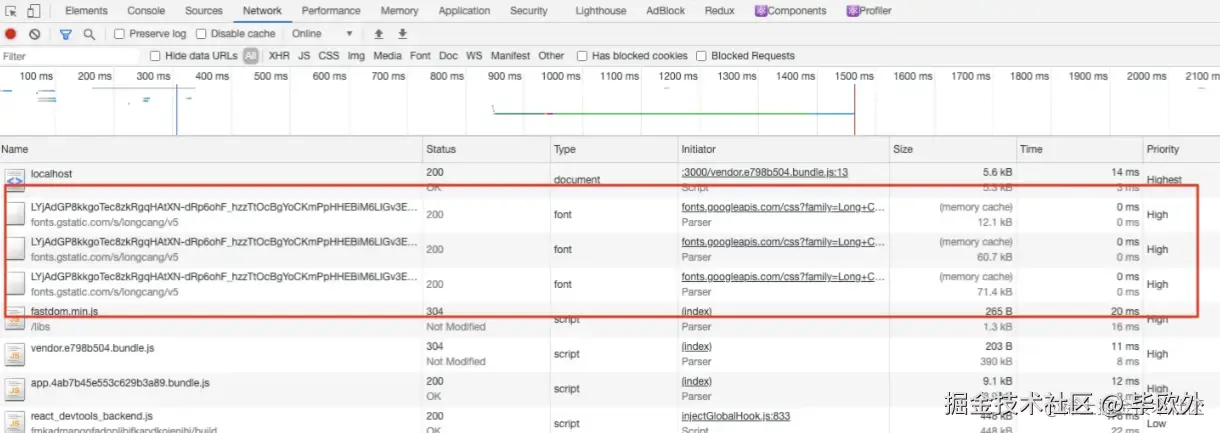
Task: Switch to the Memory tab
Action: (x=399, y=11)
